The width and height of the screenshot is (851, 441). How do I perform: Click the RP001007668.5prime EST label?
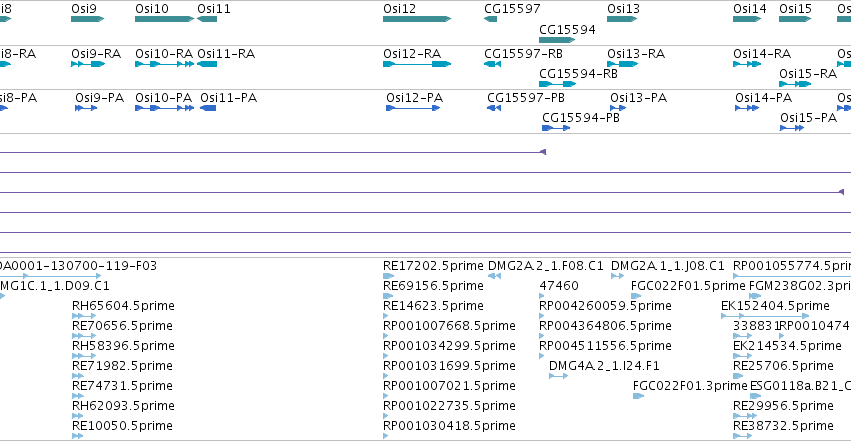click(x=449, y=326)
